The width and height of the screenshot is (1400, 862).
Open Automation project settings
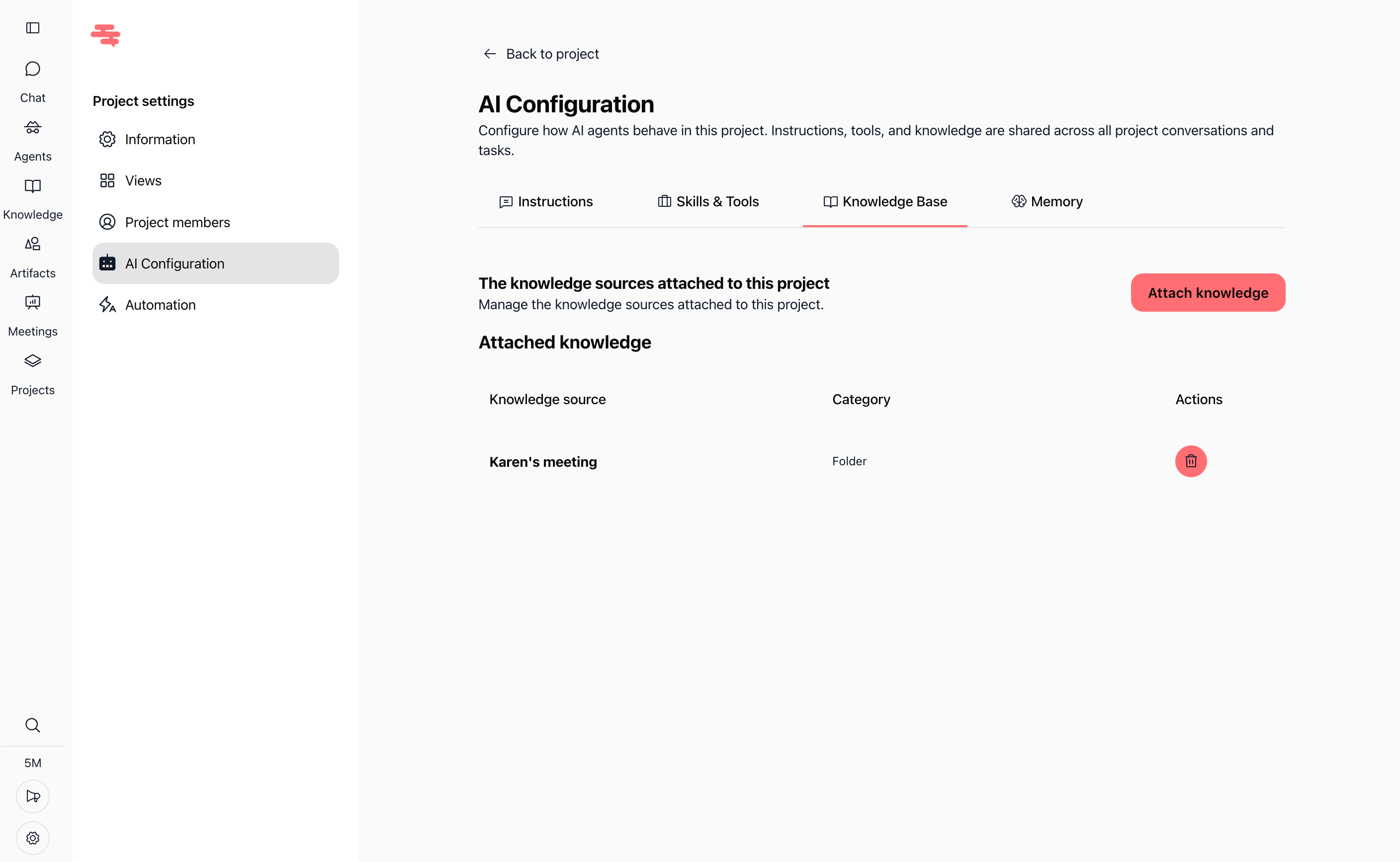pyautogui.click(x=215, y=304)
